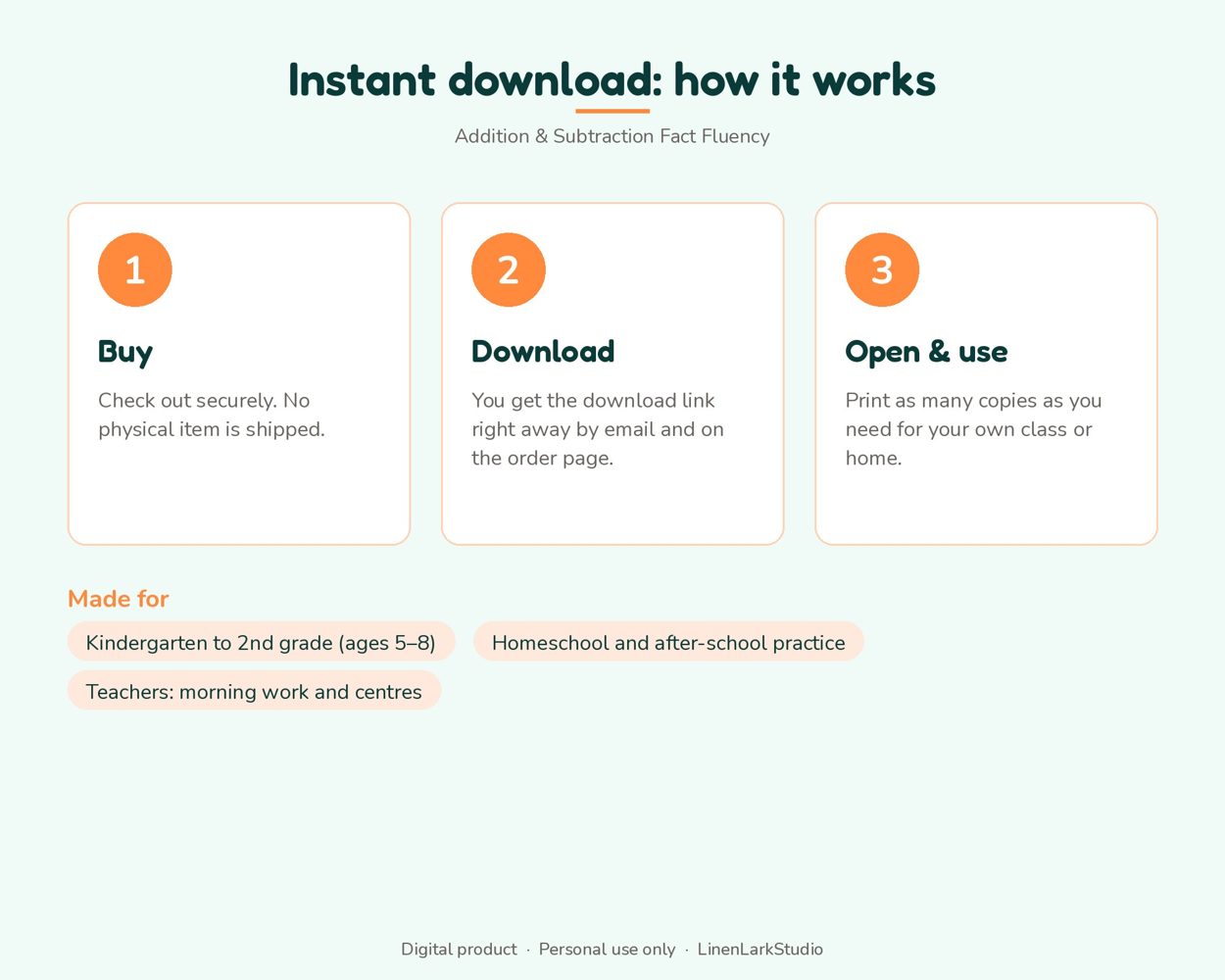Click the Check out securely description

(212, 415)
